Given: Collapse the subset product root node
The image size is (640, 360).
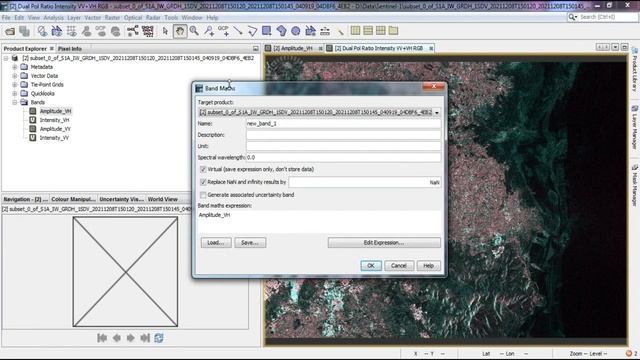Looking at the screenshot, I should 6,58.
